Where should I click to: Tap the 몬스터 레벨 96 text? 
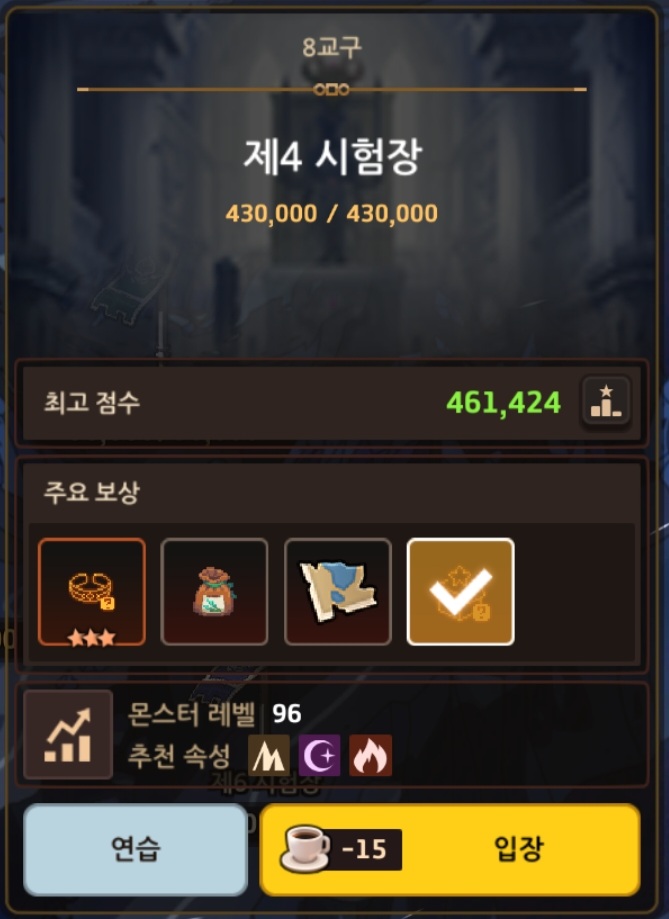(215, 714)
